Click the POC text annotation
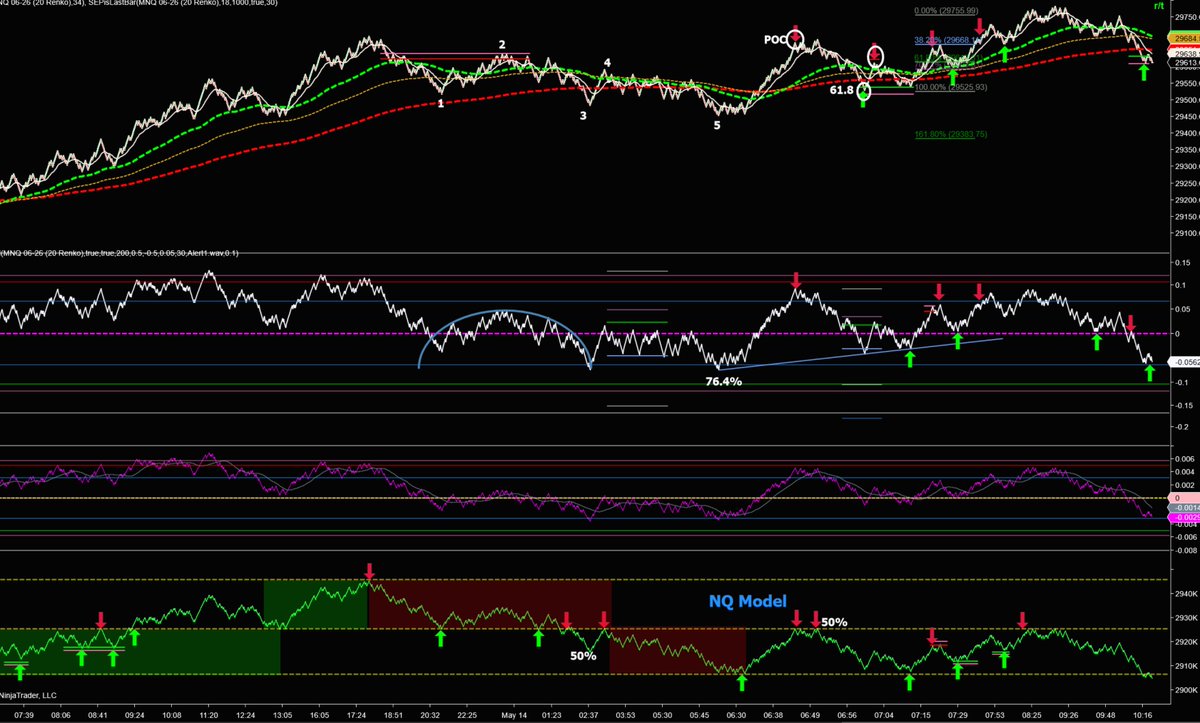 pos(773,38)
